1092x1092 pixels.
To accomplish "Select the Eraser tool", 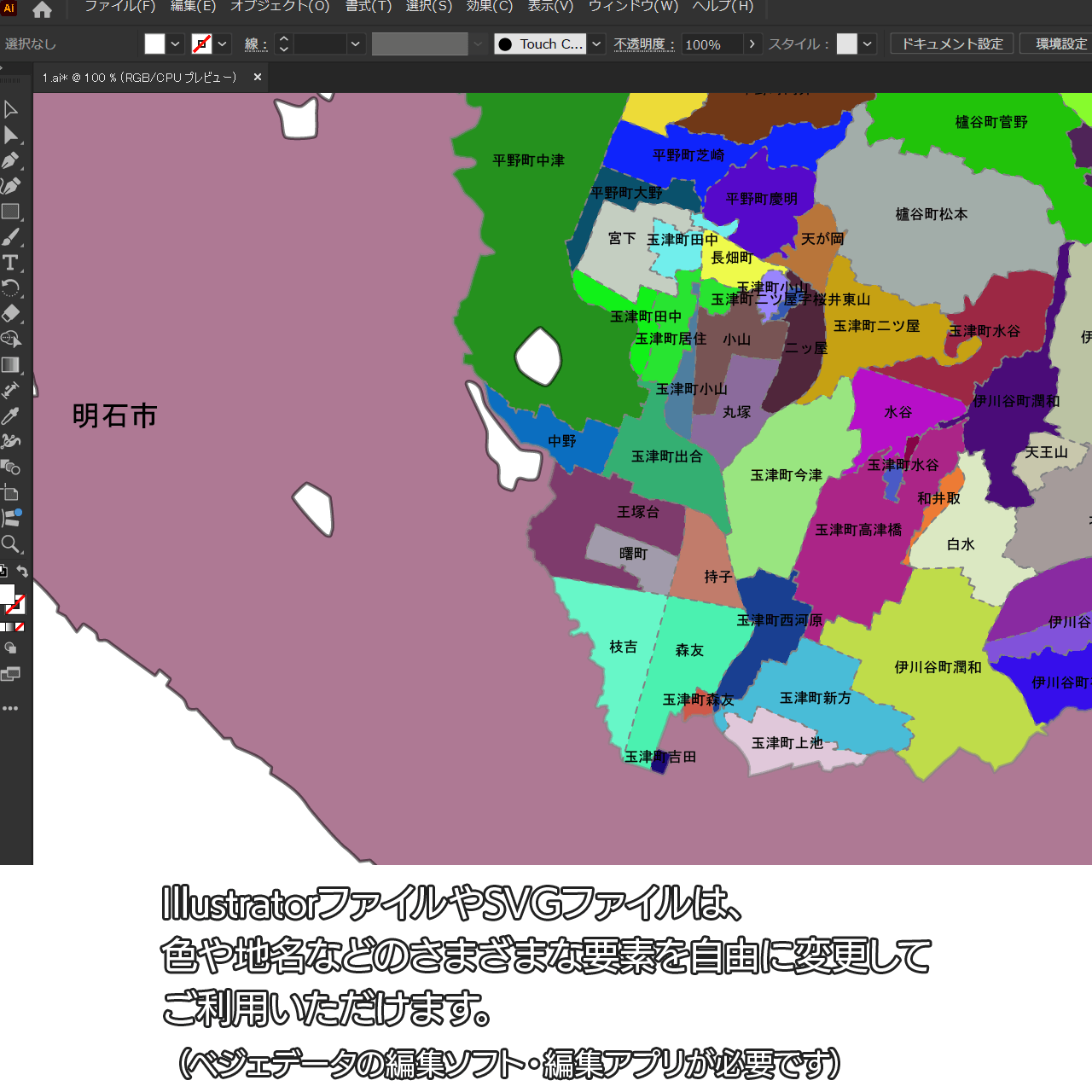I will pos(10,314).
